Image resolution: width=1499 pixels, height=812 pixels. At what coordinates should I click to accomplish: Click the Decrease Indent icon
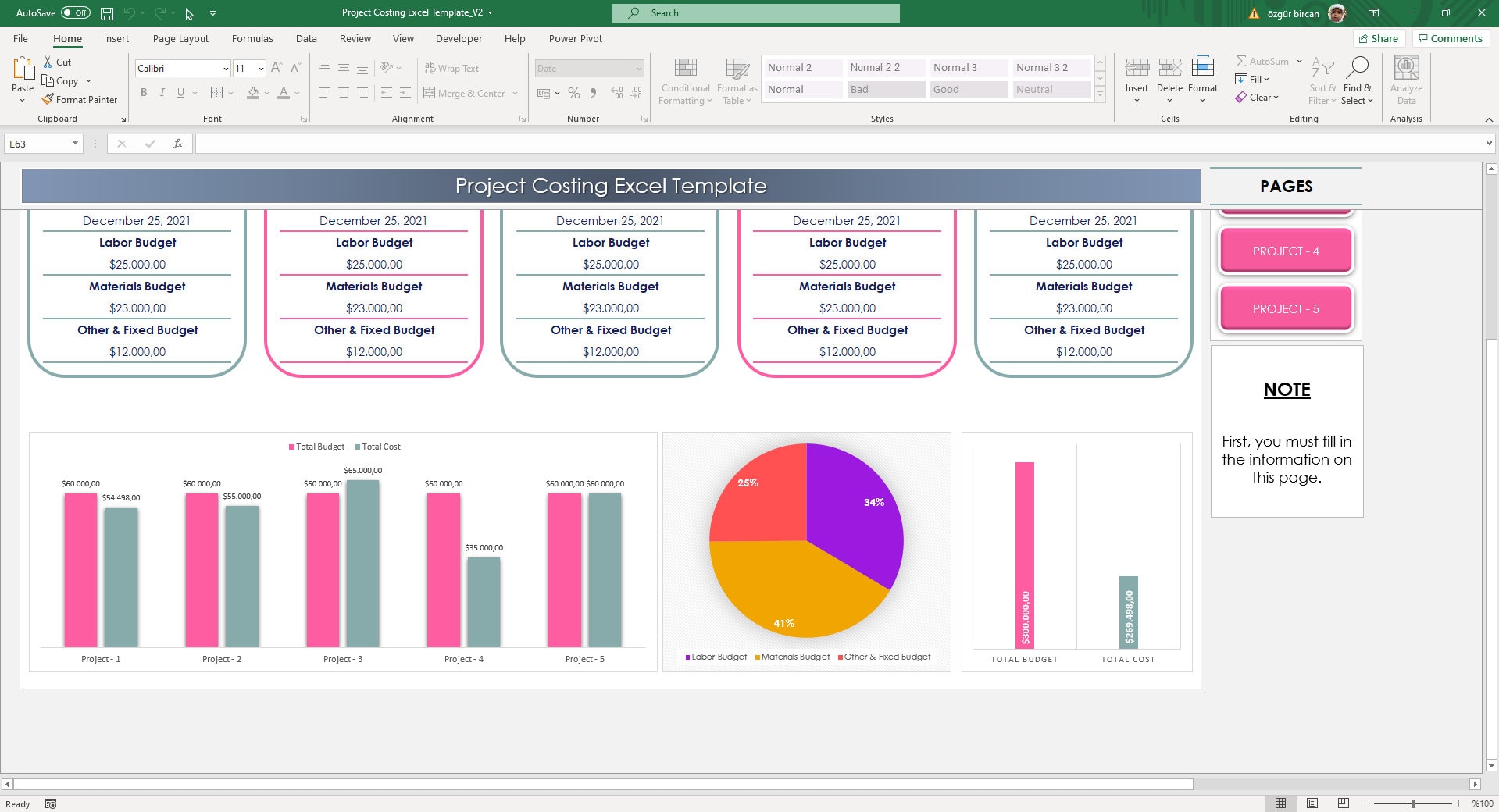click(x=387, y=93)
